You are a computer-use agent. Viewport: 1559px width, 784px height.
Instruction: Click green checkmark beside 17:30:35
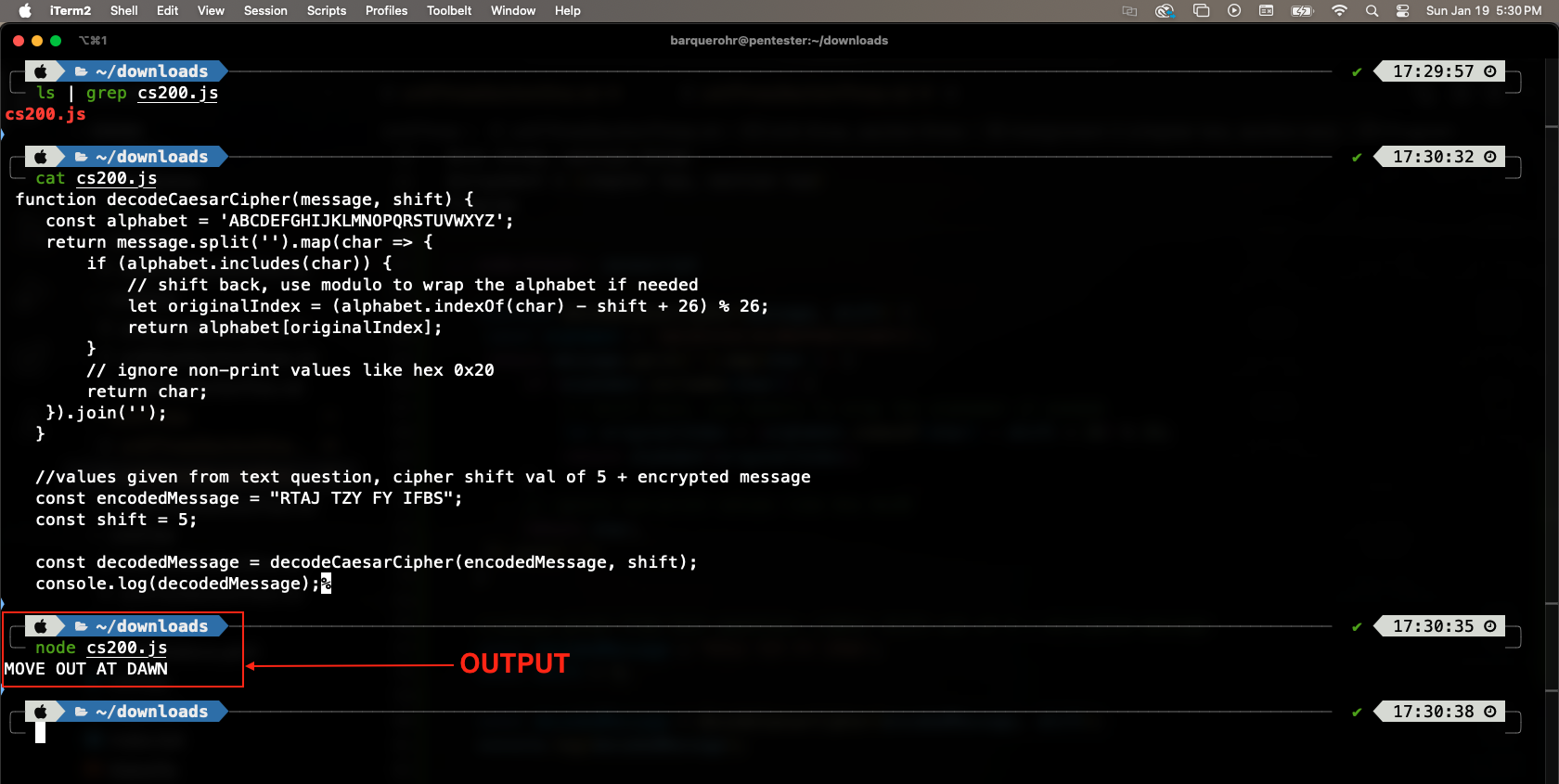click(x=1357, y=626)
